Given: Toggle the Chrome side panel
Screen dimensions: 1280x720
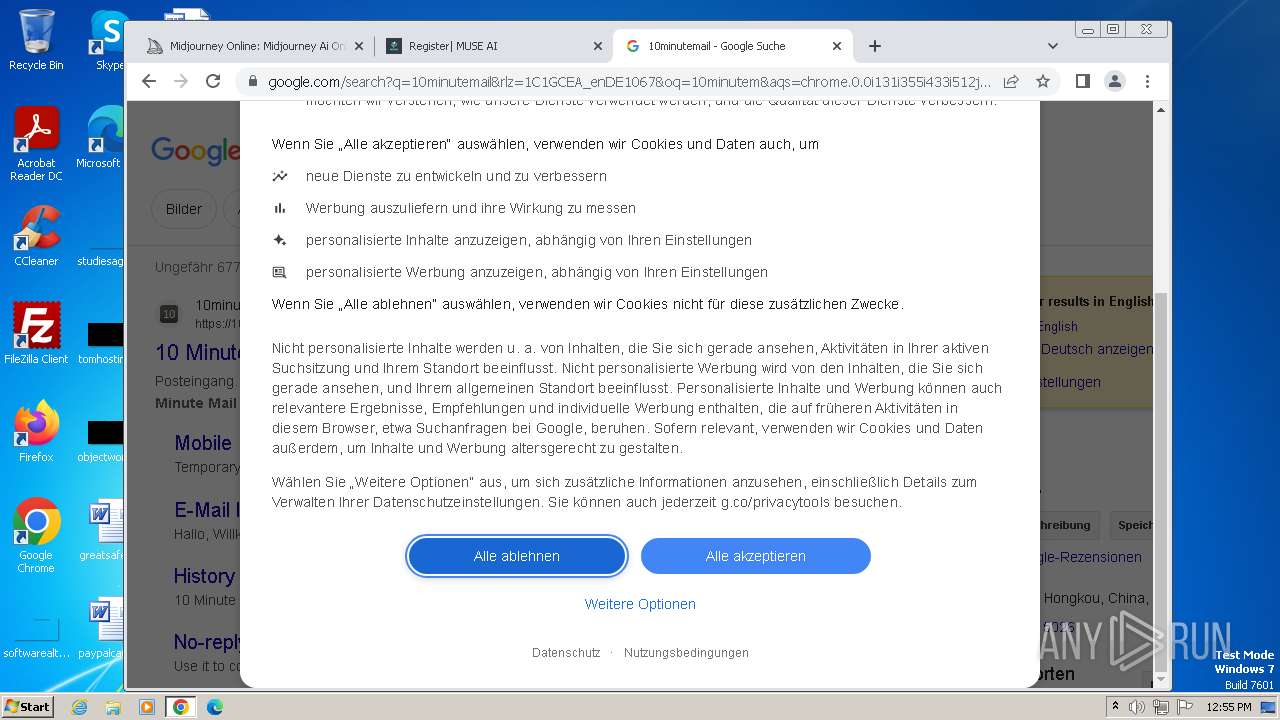Looking at the screenshot, I should pos(1083,81).
